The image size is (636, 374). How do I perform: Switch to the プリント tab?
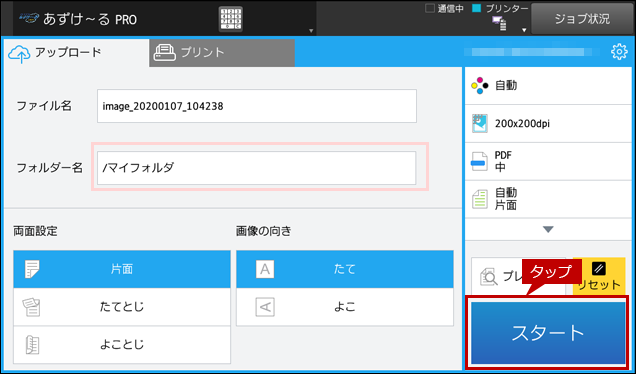222,53
